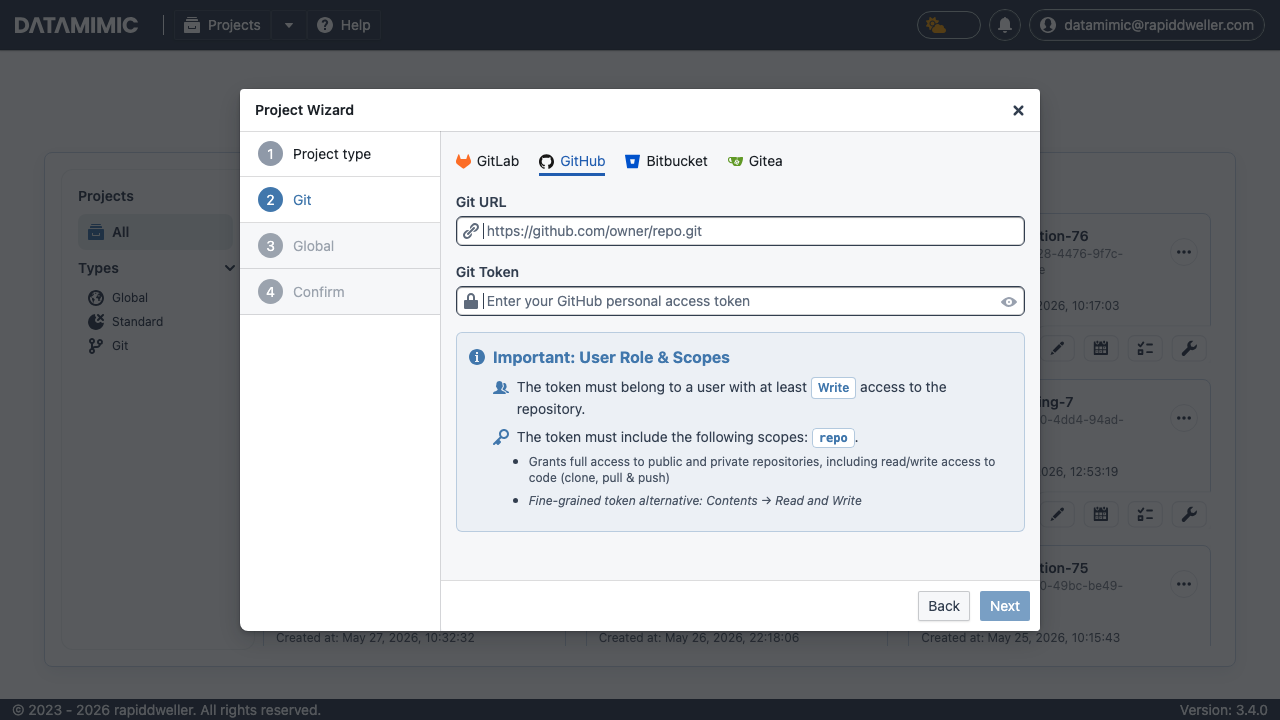
Task: Filter by Global project type
Action: point(130,298)
